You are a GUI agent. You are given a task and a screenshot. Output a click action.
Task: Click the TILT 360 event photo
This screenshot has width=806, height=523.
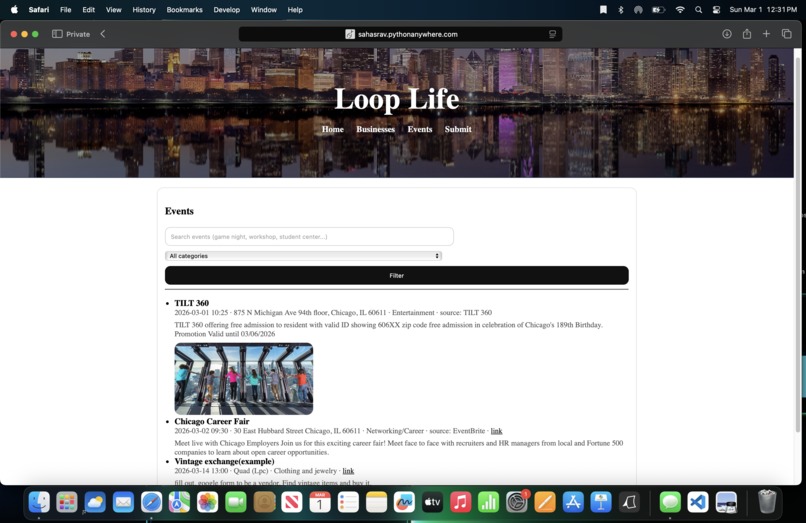coord(244,378)
